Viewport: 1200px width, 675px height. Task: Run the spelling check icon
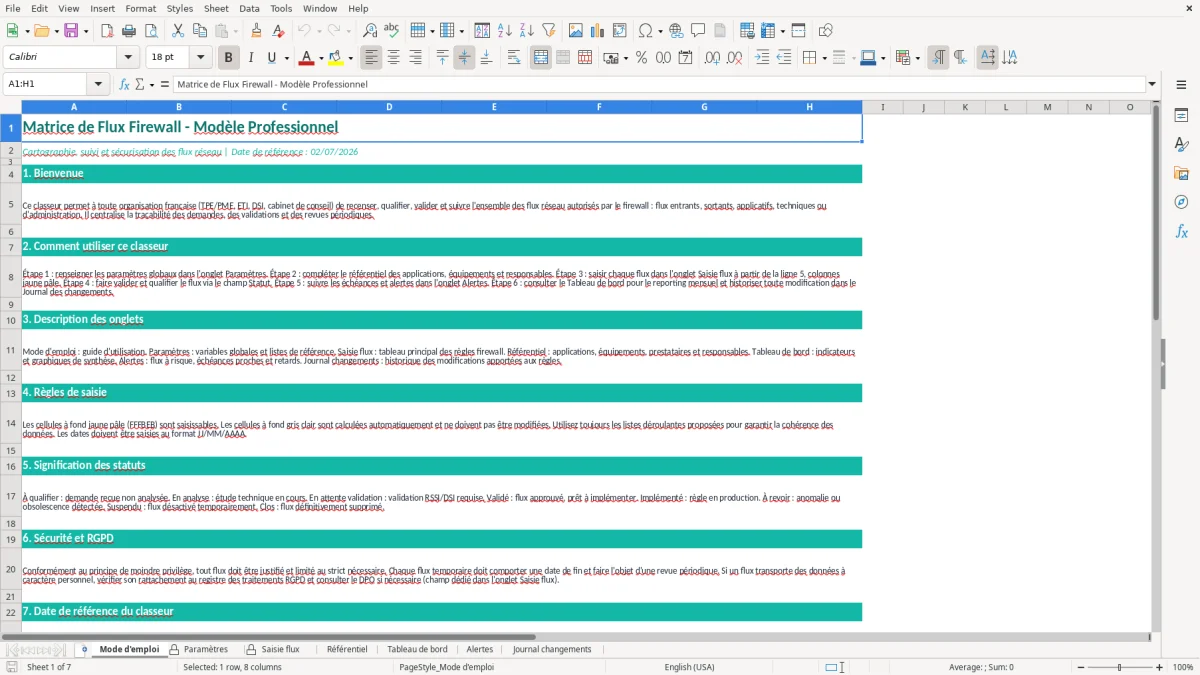[x=391, y=31]
